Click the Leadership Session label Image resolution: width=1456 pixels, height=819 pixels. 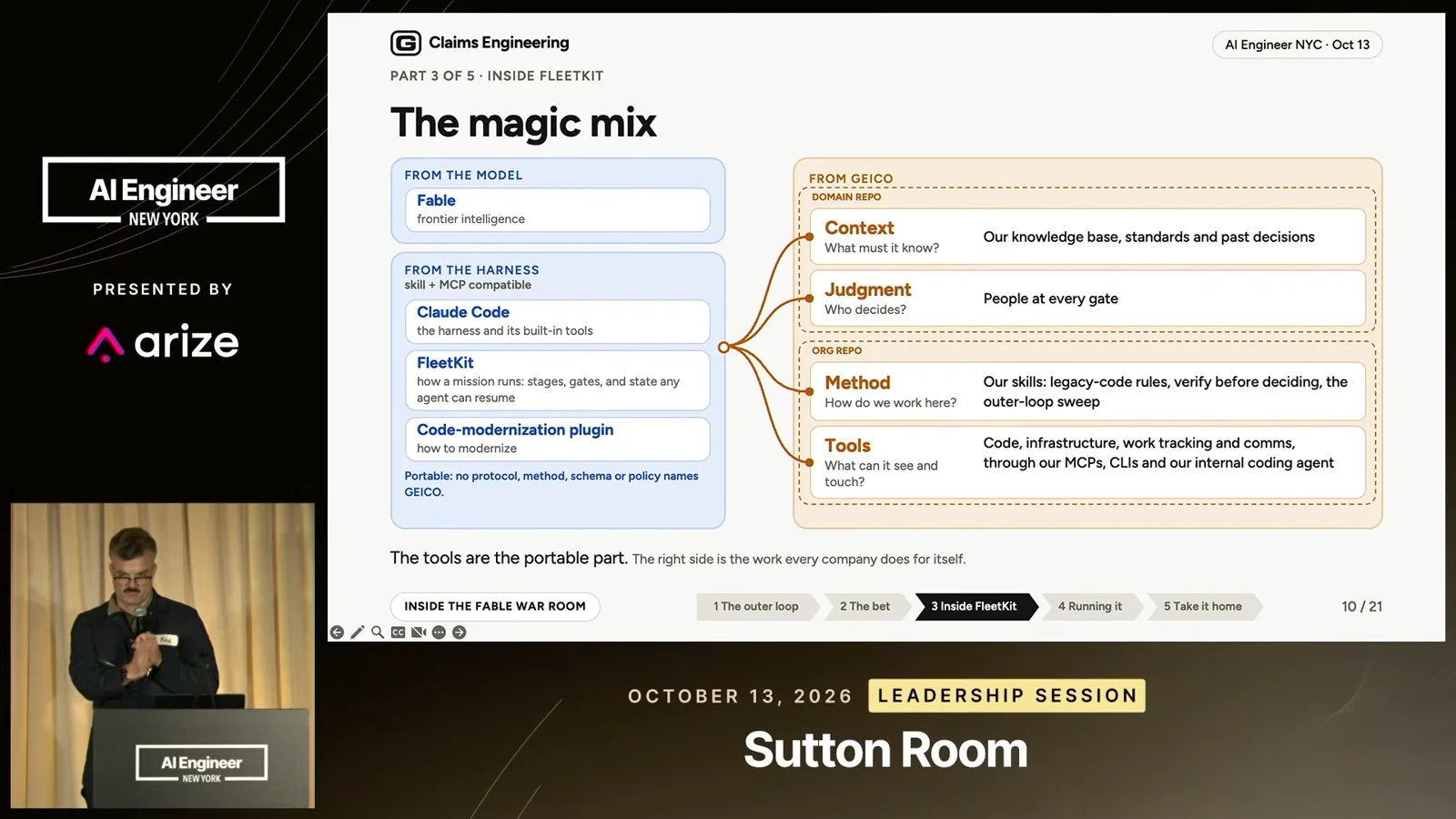click(x=1007, y=696)
